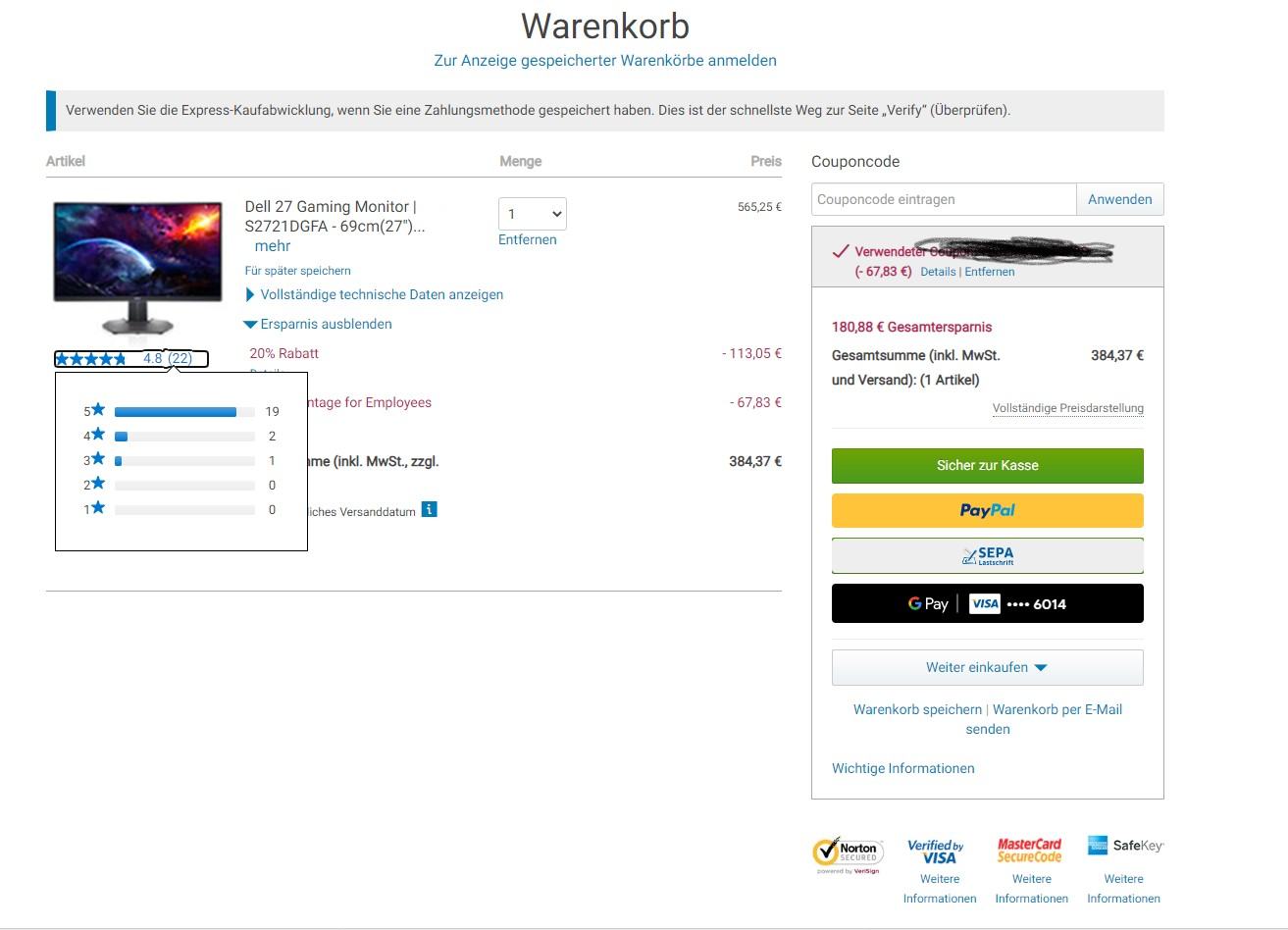The image size is (1288, 930).
Task: Proceed with Sicher zur Kasse button
Action: (x=987, y=465)
